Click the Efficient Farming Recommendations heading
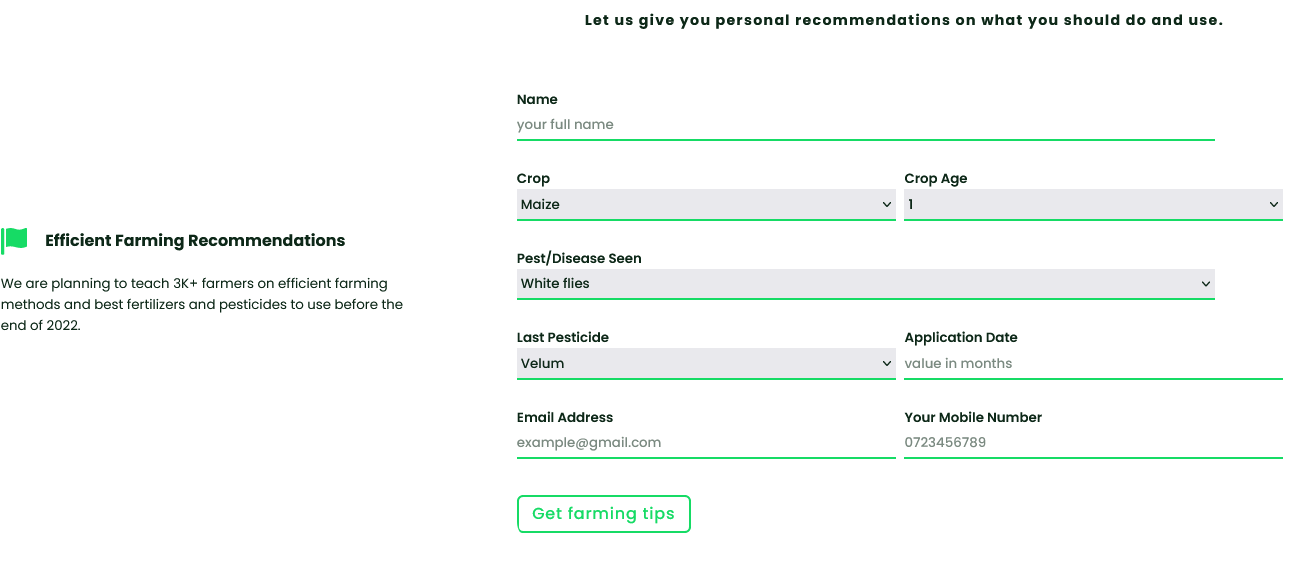1313x563 pixels. [x=195, y=241]
